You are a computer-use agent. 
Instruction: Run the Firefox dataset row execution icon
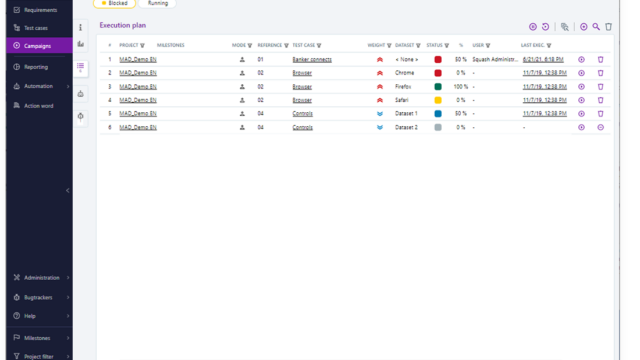[x=581, y=87]
